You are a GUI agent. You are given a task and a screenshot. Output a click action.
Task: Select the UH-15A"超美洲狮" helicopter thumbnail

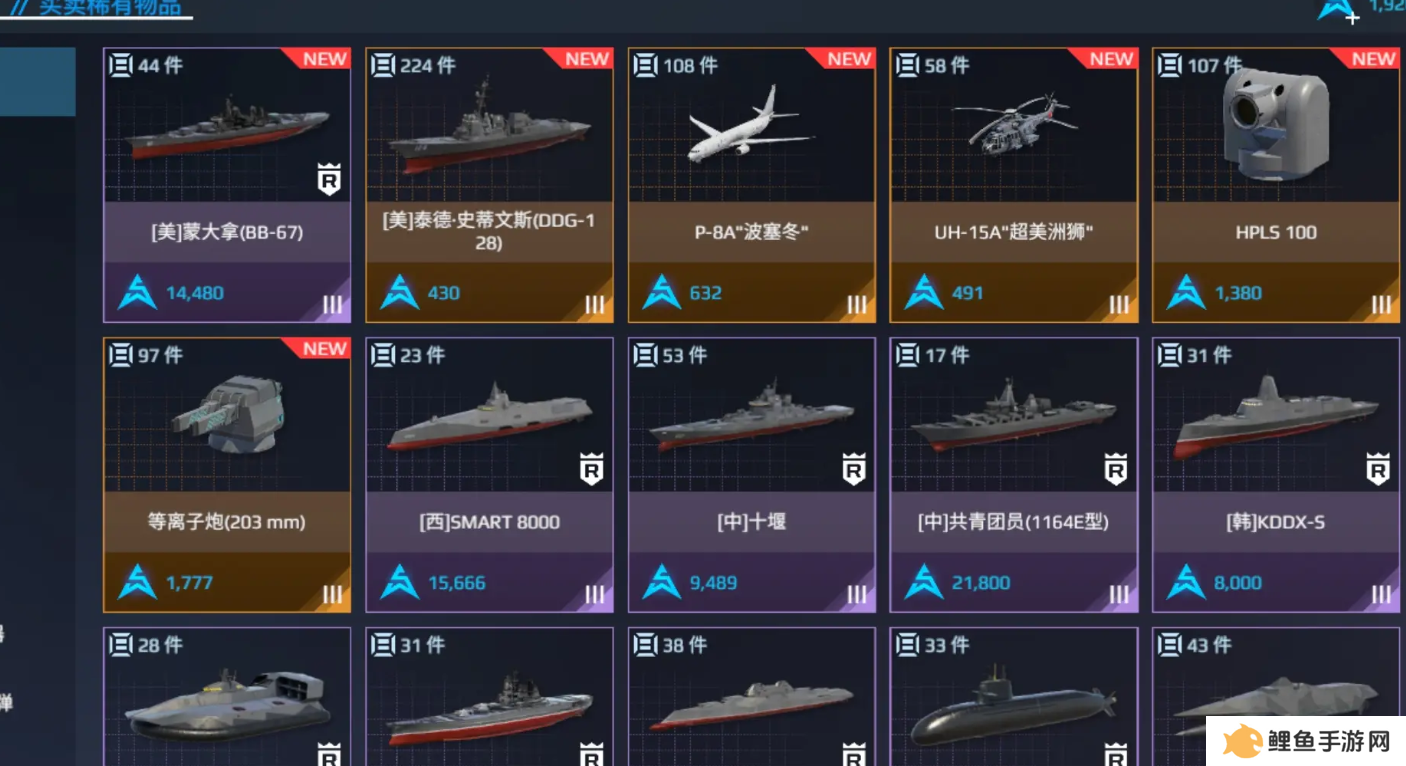point(1015,126)
